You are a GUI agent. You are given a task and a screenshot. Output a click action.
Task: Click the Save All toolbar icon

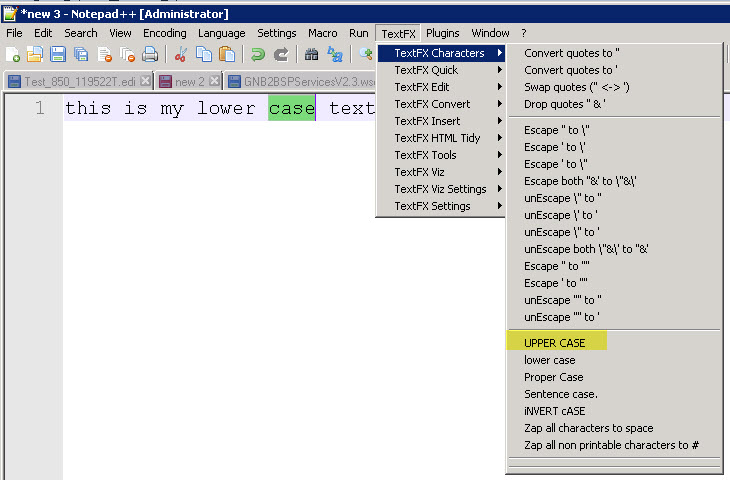tap(81, 54)
